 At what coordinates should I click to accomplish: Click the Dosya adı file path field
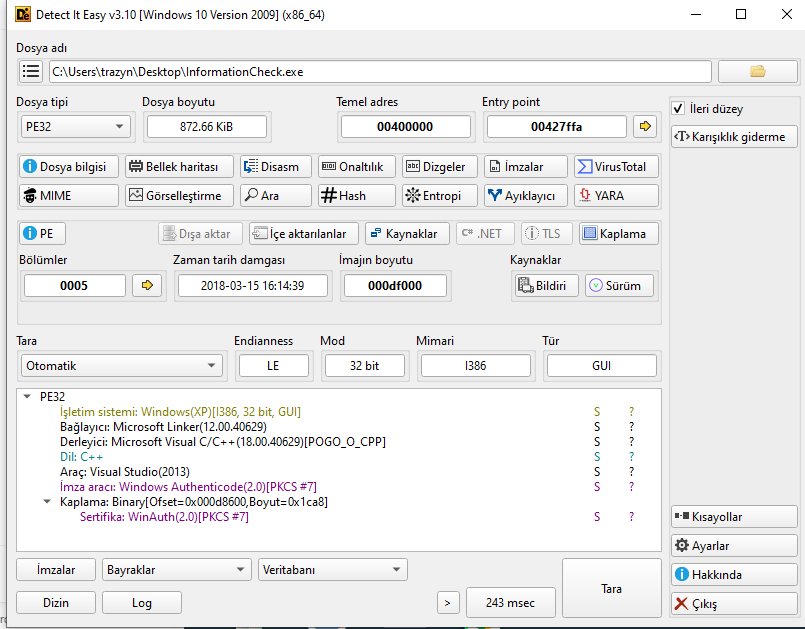click(x=380, y=71)
